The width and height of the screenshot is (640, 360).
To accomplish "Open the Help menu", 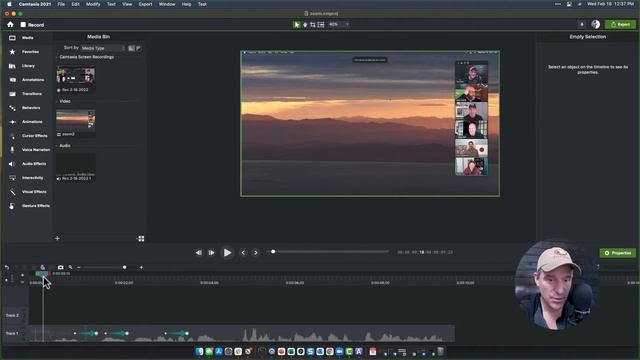I will tap(187, 4).
